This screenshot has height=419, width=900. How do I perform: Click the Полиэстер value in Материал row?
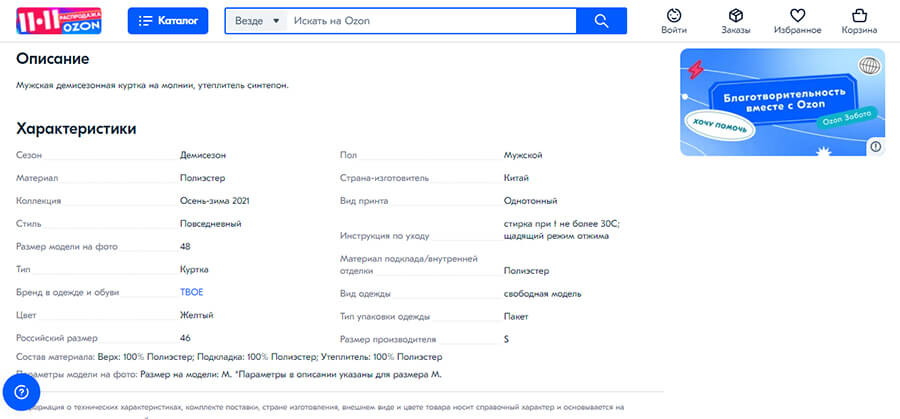pos(203,178)
